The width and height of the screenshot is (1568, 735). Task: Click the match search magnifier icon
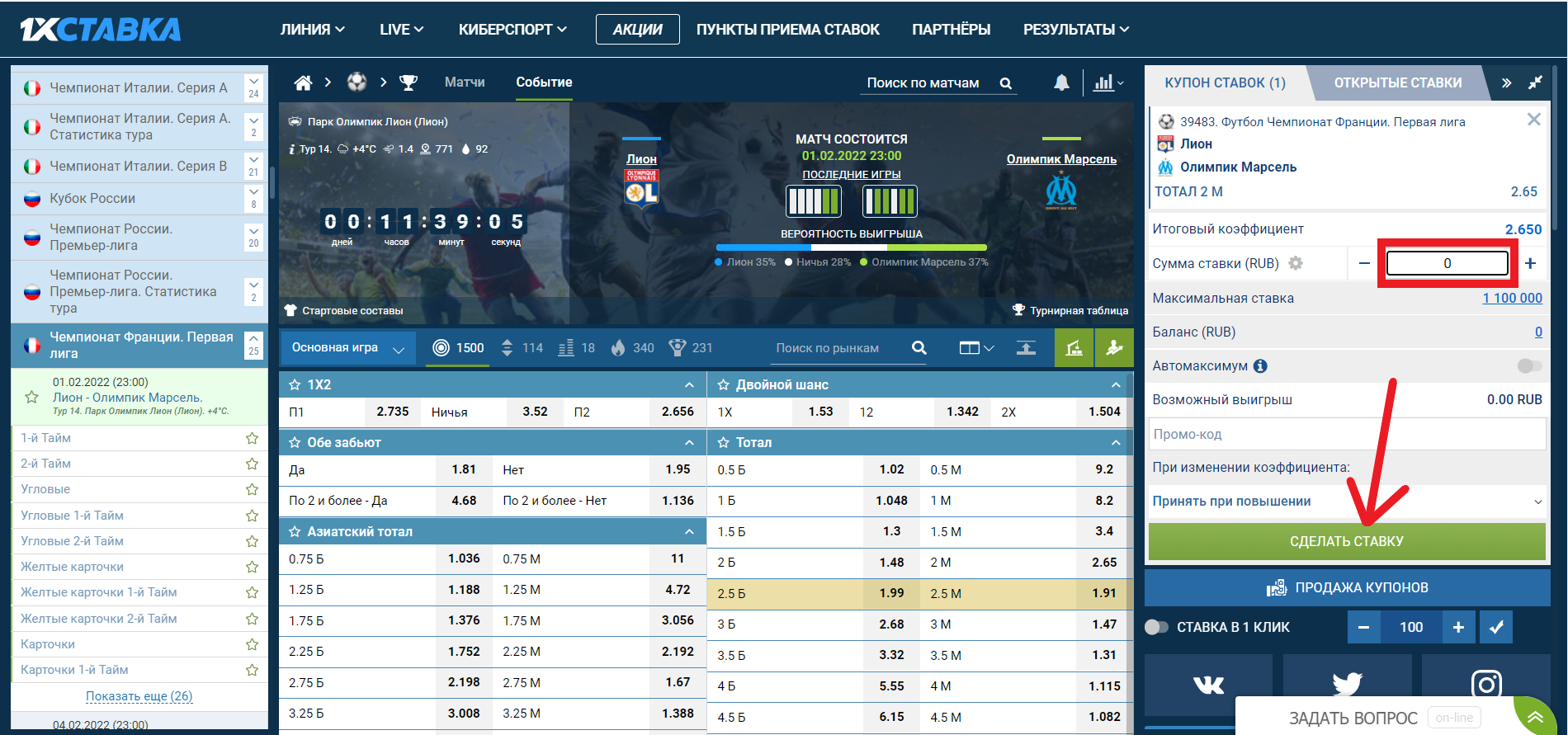(x=1005, y=83)
